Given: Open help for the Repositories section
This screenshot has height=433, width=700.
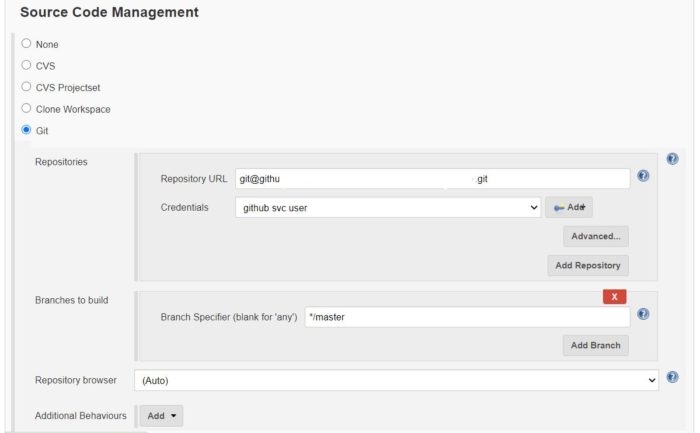Looking at the screenshot, I should click(x=672, y=159).
